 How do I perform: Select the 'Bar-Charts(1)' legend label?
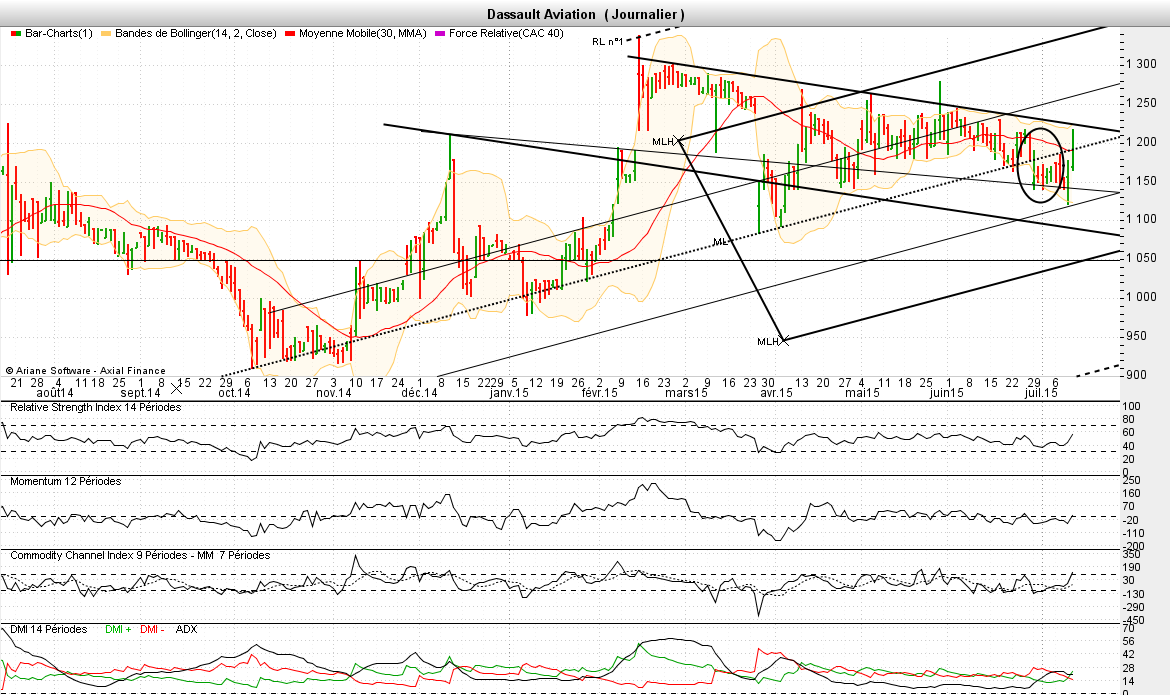coord(59,34)
